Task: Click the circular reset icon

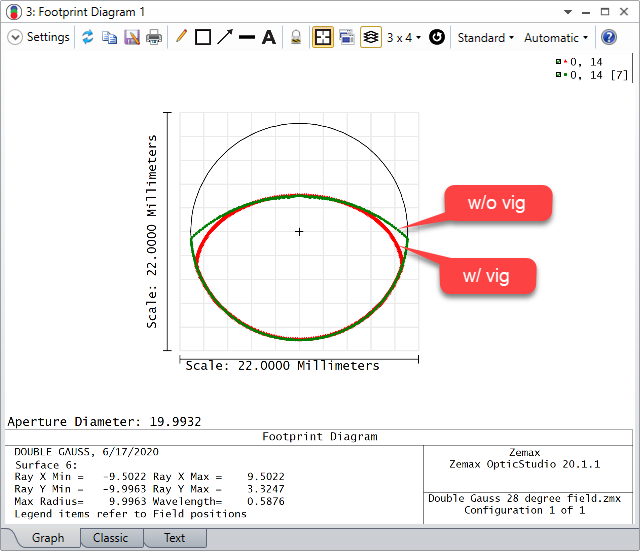Action: [x=437, y=37]
